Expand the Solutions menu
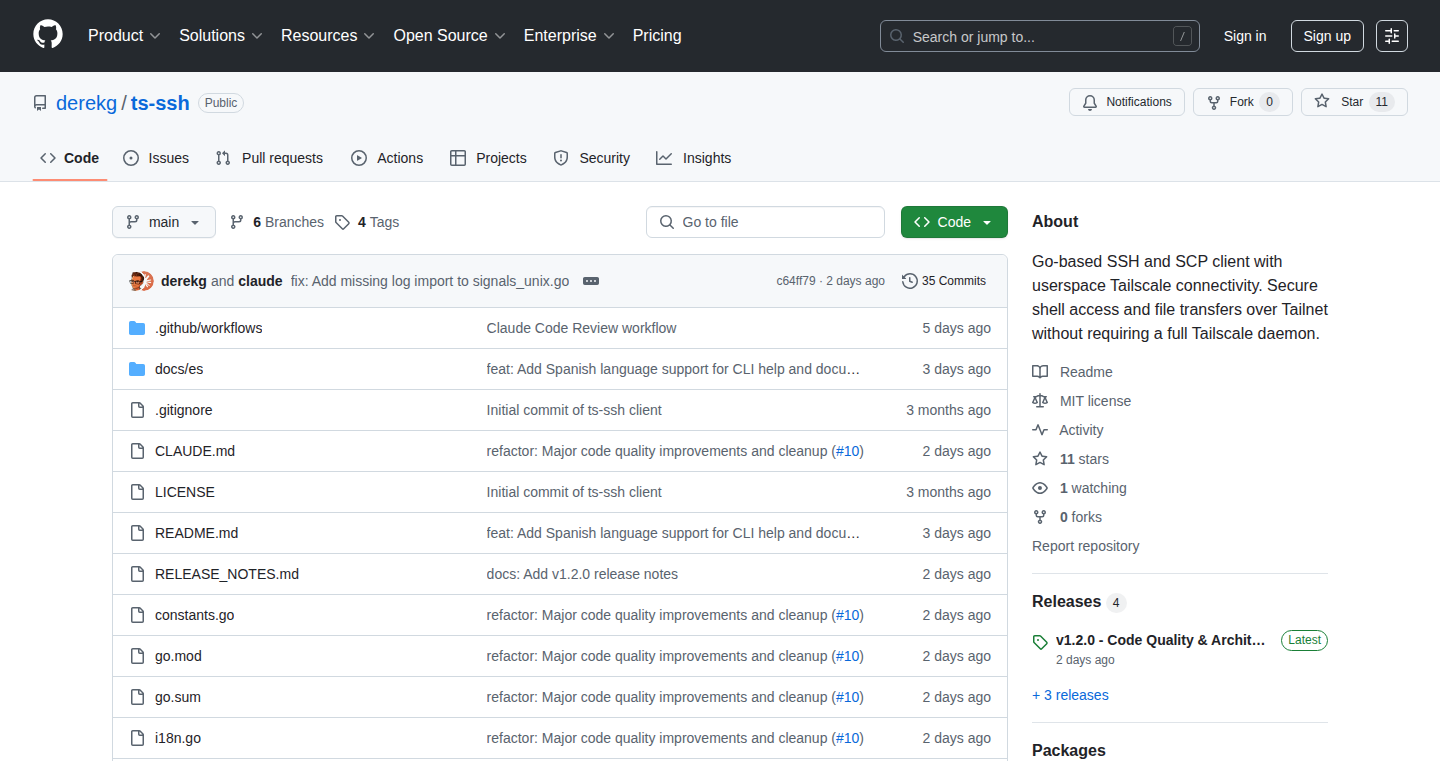The width and height of the screenshot is (1440, 761). [x=221, y=36]
